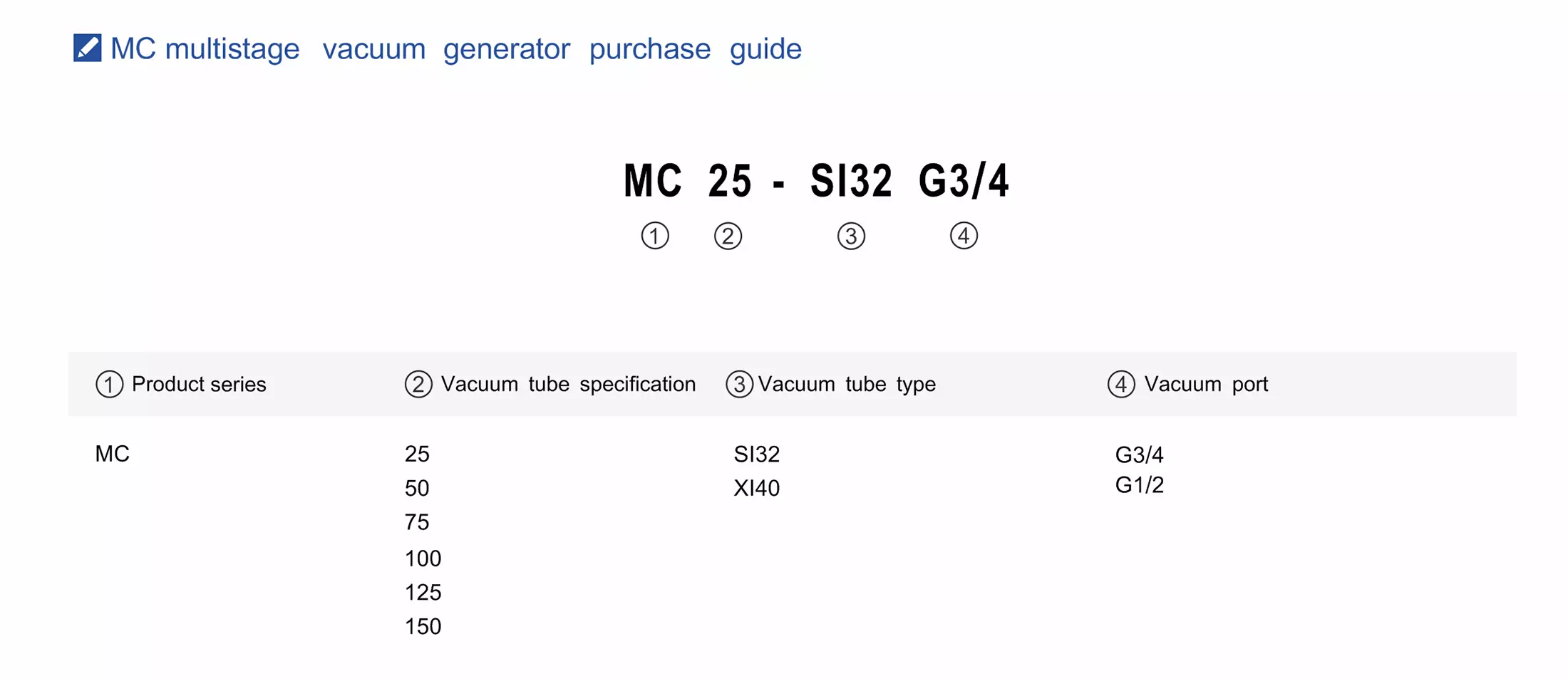Click circled number 3 under the bold SI32
Image resolution: width=1568 pixels, height=681 pixels.
coord(851,236)
